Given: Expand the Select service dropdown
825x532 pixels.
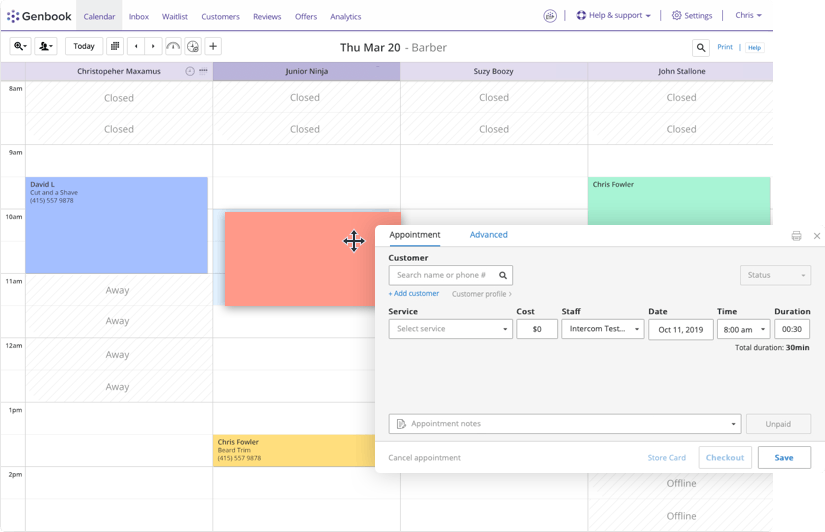Looking at the screenshot, I should 450,329.
